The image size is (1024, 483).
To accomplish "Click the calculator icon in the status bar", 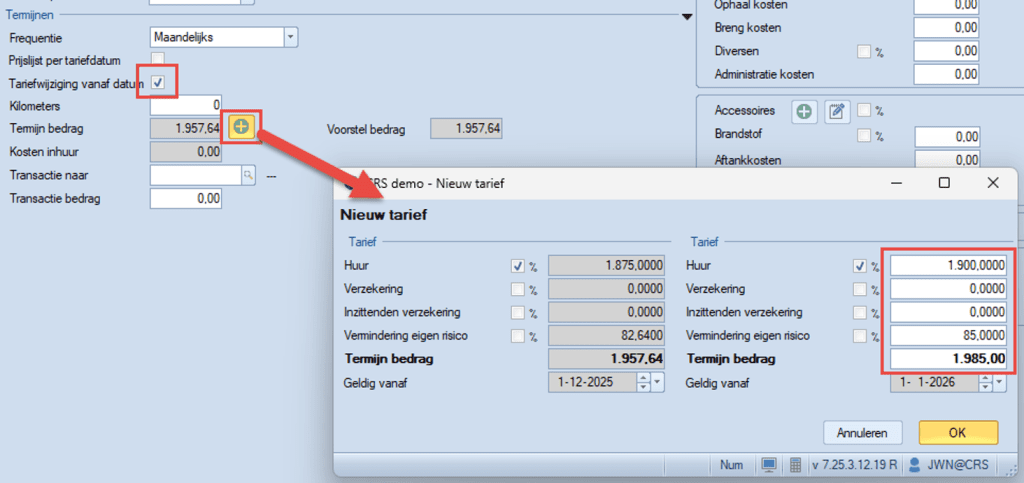I will coord(795,465).
